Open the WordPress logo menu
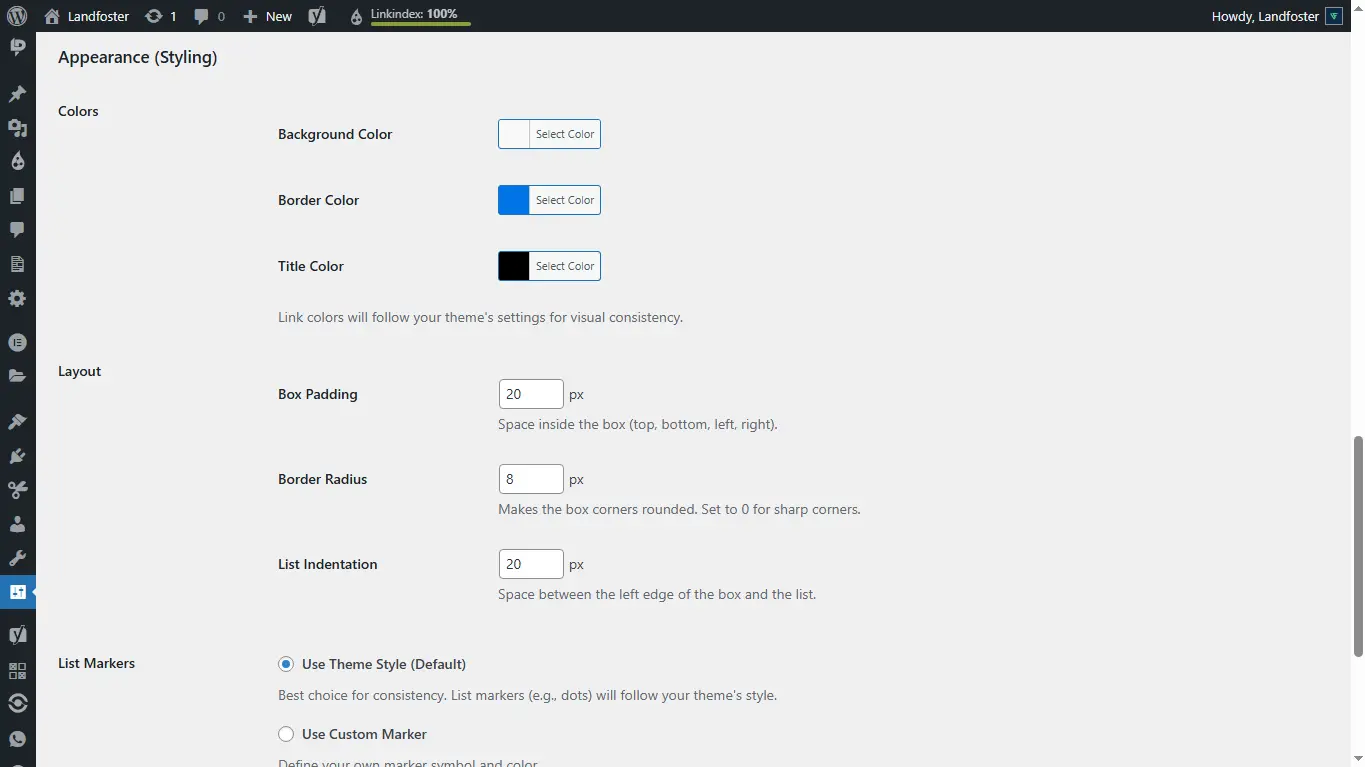Screen dimensions: 1365x767 (16, 16)
